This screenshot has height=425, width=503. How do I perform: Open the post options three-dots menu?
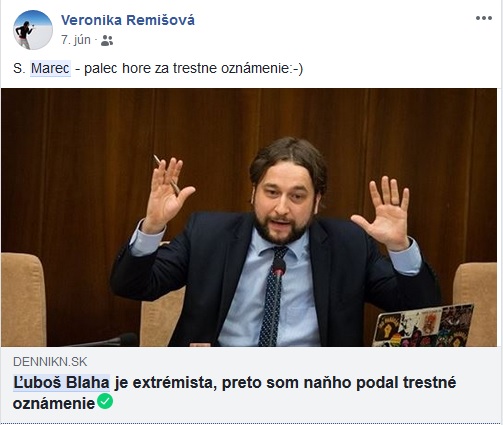[x=484, y=18]
